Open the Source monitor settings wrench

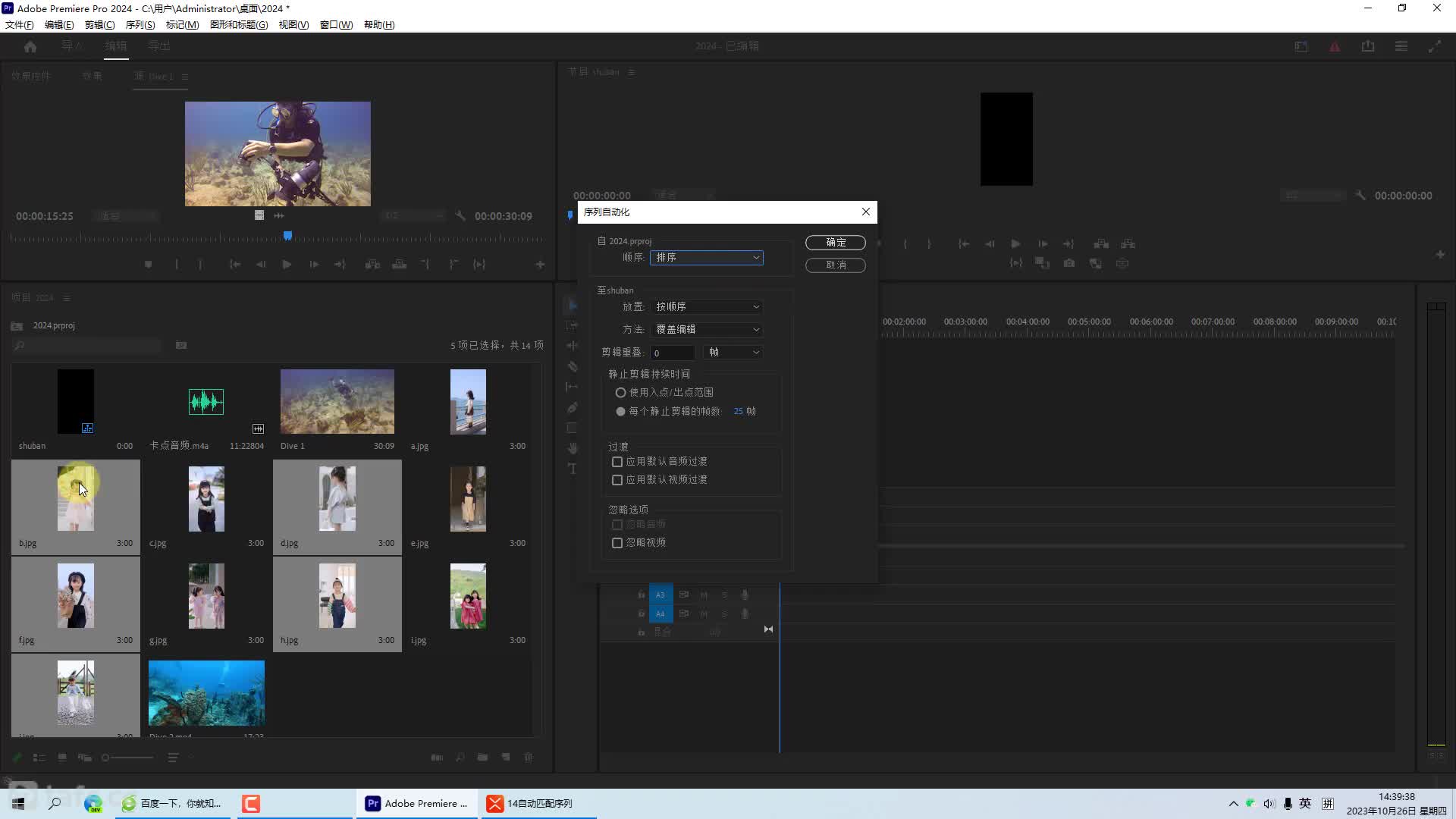[460, 216]
